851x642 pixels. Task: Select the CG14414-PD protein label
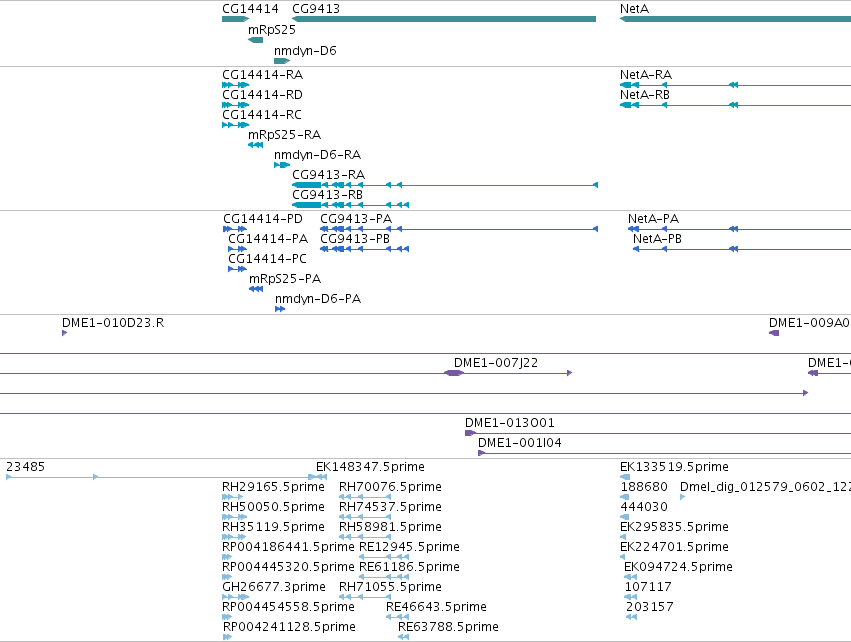[x=263, y=219]
